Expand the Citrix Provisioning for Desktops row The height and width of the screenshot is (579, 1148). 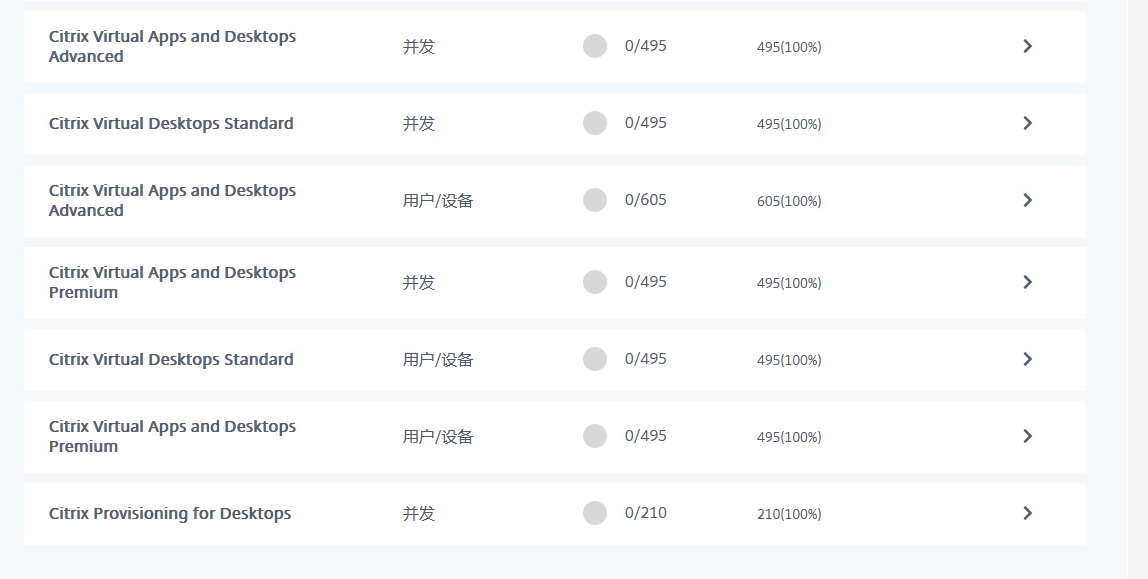[1027, 513]
